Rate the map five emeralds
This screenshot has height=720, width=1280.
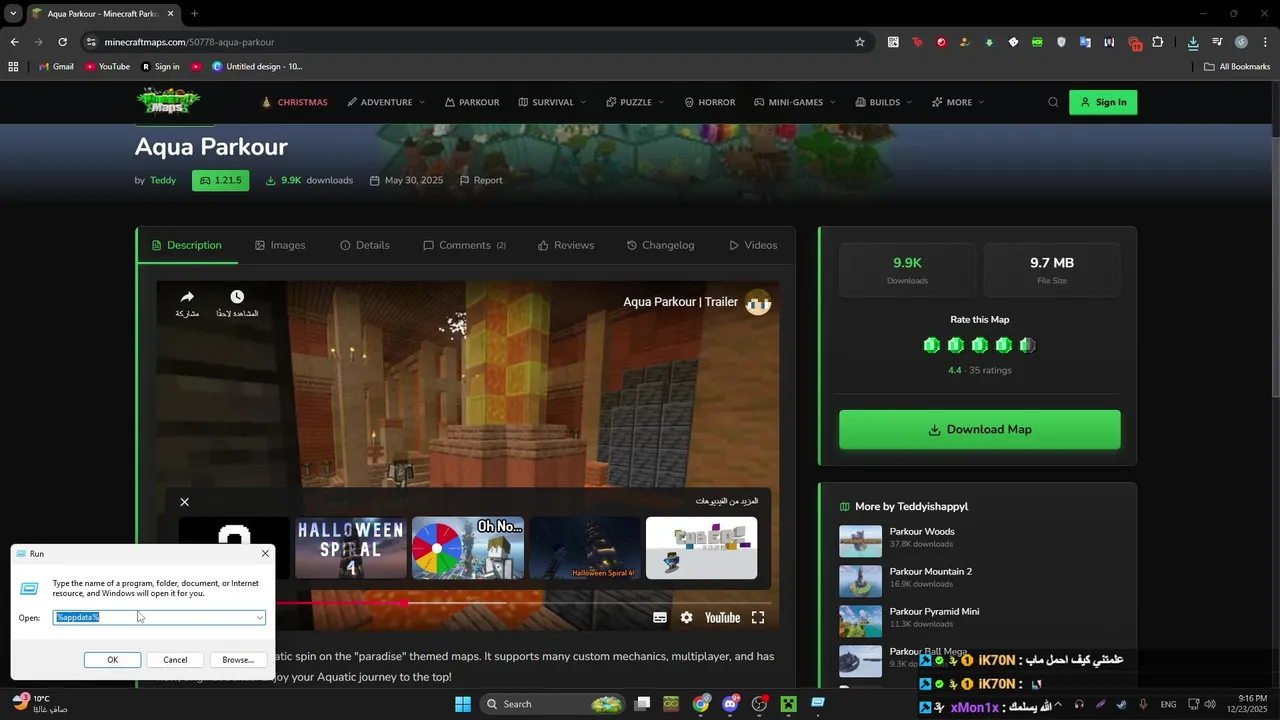1028,345
